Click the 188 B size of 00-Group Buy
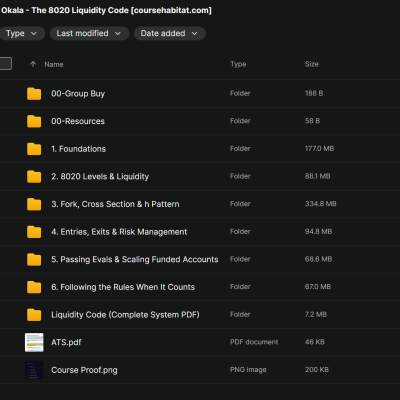The height and width of the screenshot is (400, 400). click(314, 93)
